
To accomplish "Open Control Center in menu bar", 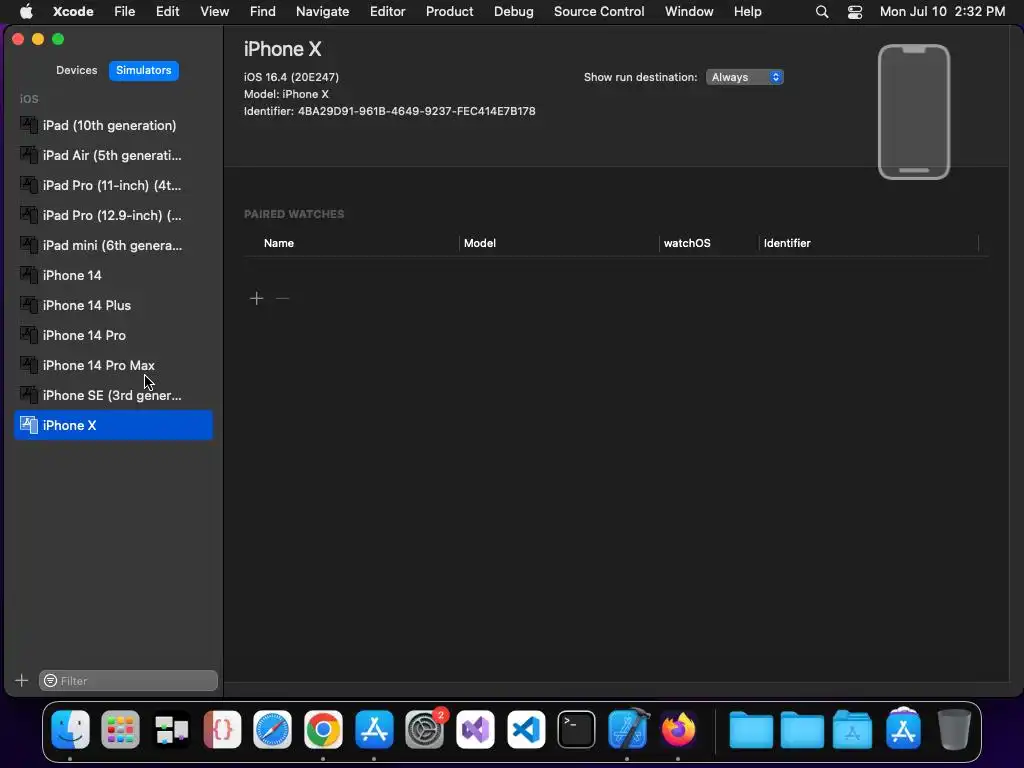I will pyautogui.click(x=855, y=12).
